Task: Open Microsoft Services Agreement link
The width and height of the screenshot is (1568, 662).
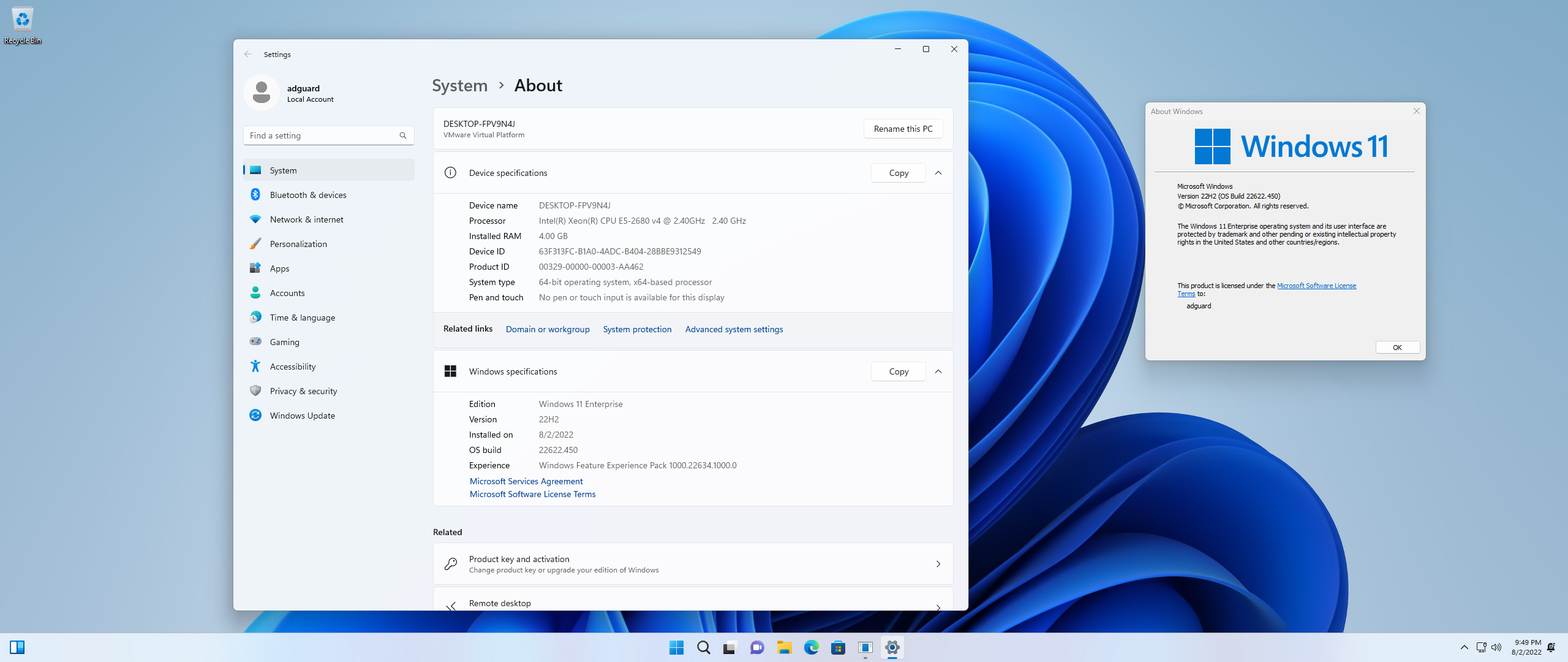Action: pos(526,481)
